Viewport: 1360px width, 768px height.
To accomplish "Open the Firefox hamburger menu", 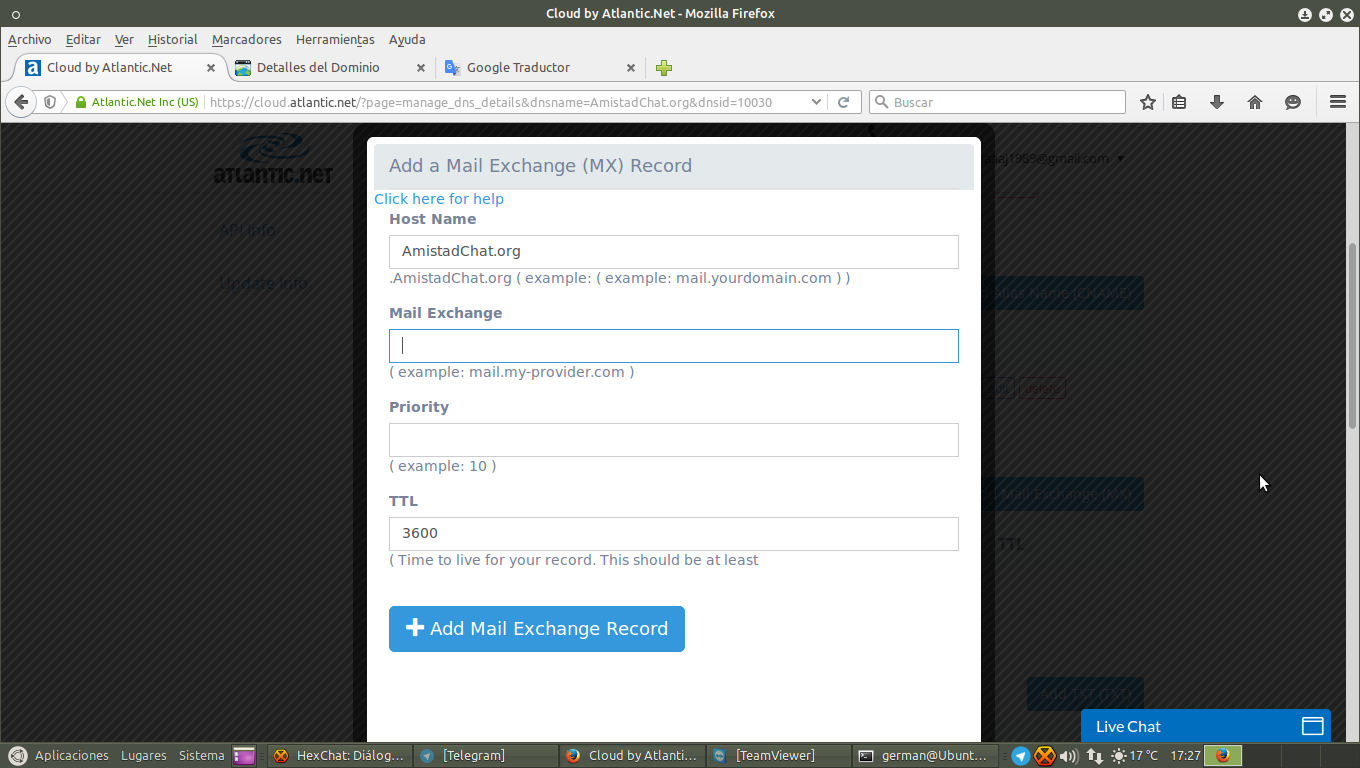I will (x=1338, y=102).
